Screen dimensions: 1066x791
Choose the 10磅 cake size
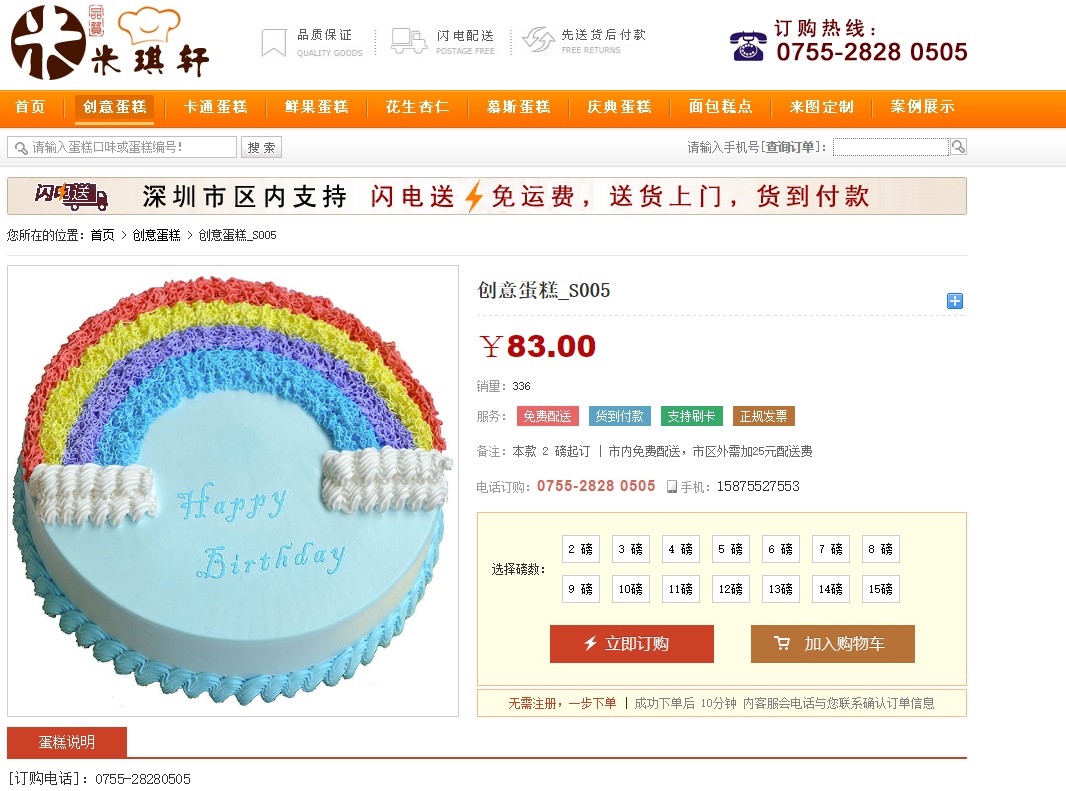(630, 589)
